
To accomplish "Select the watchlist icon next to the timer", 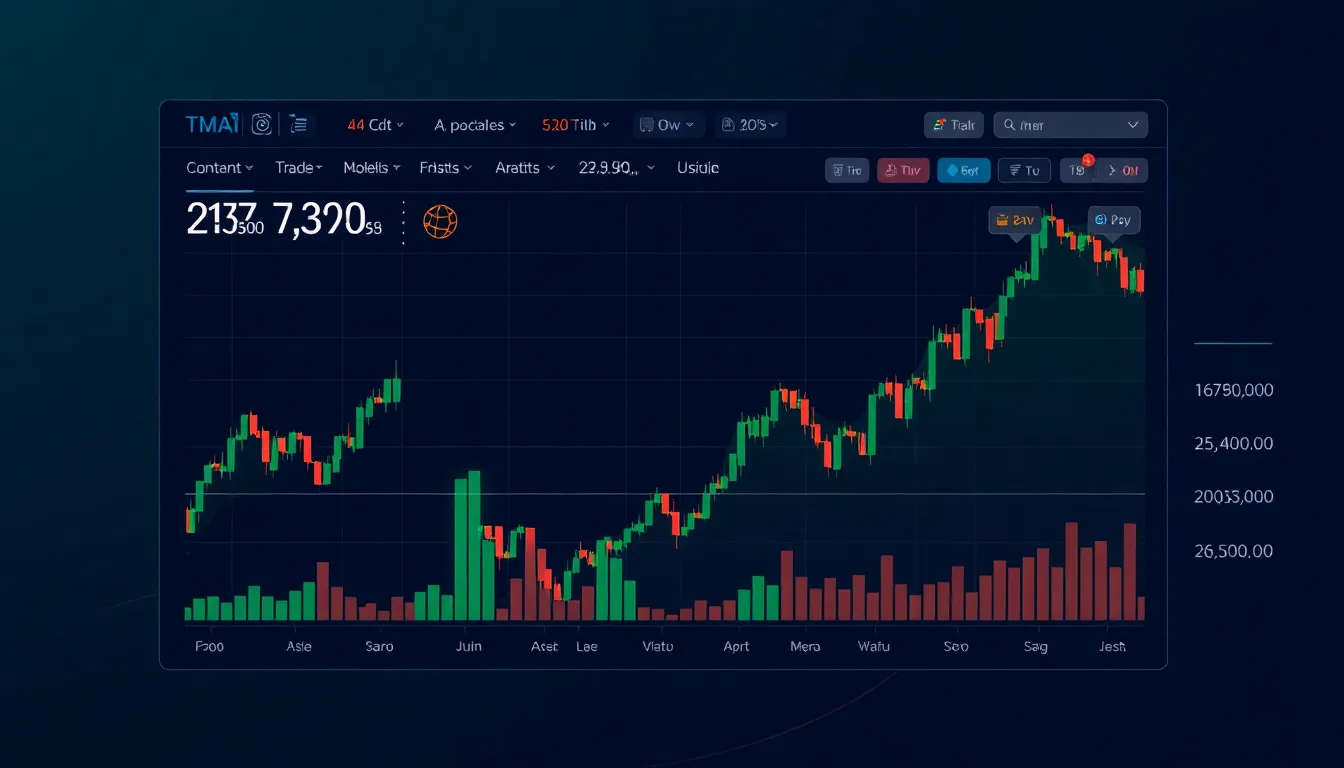I will click(x=297, y=124).
